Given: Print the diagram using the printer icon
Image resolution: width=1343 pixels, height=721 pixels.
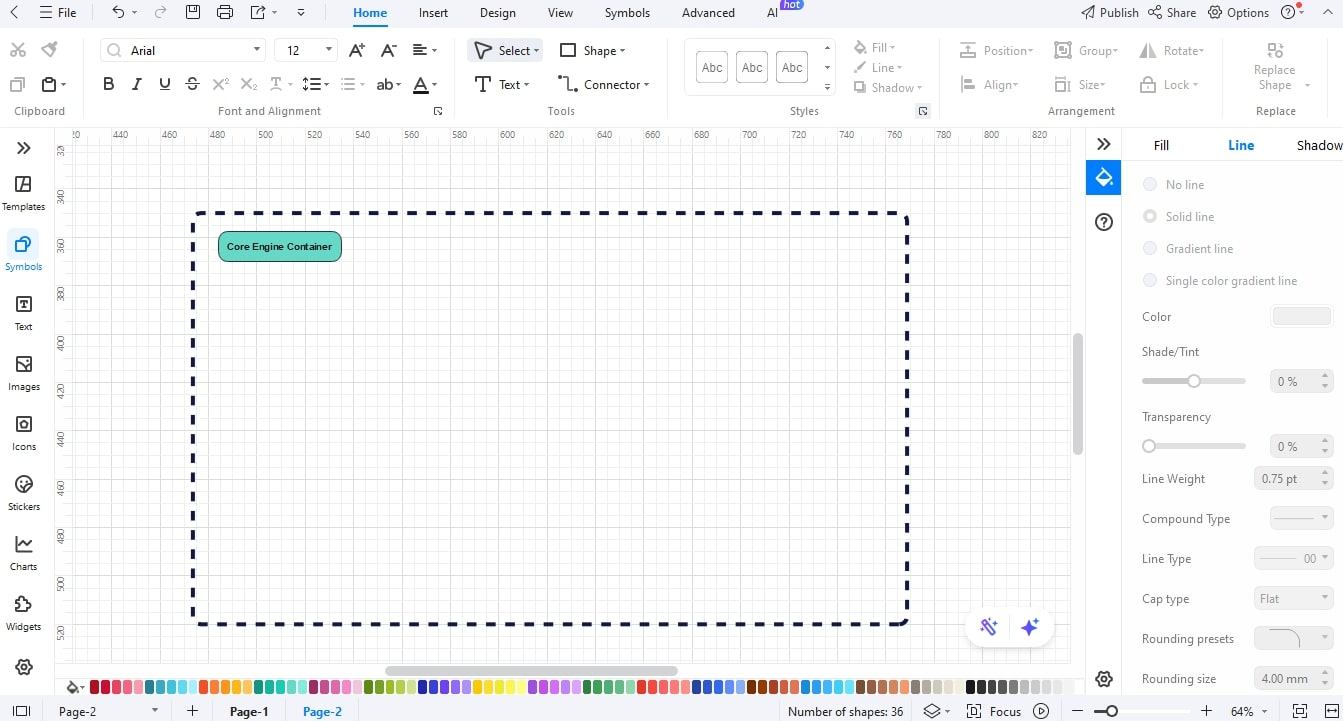Looking at the screenshot, I should [x=225, y=13].
